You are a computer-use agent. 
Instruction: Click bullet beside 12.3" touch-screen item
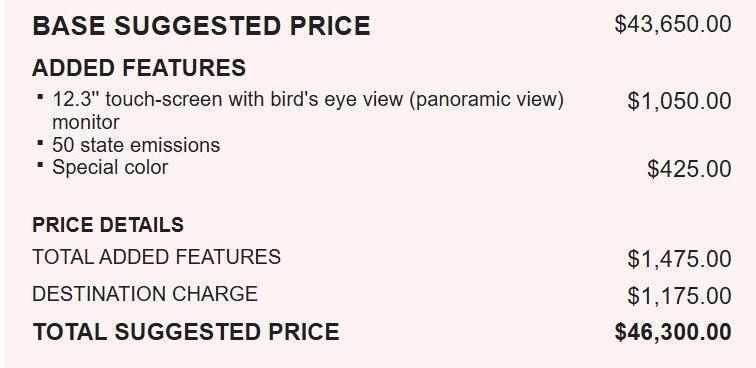pyautogui.click(x=40, y=97)
